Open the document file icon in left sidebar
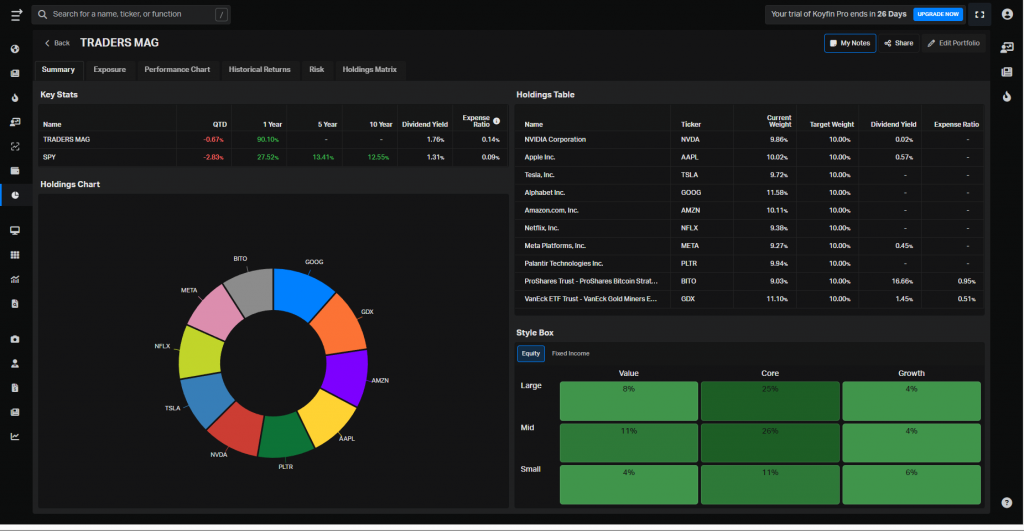 (15, 388)
